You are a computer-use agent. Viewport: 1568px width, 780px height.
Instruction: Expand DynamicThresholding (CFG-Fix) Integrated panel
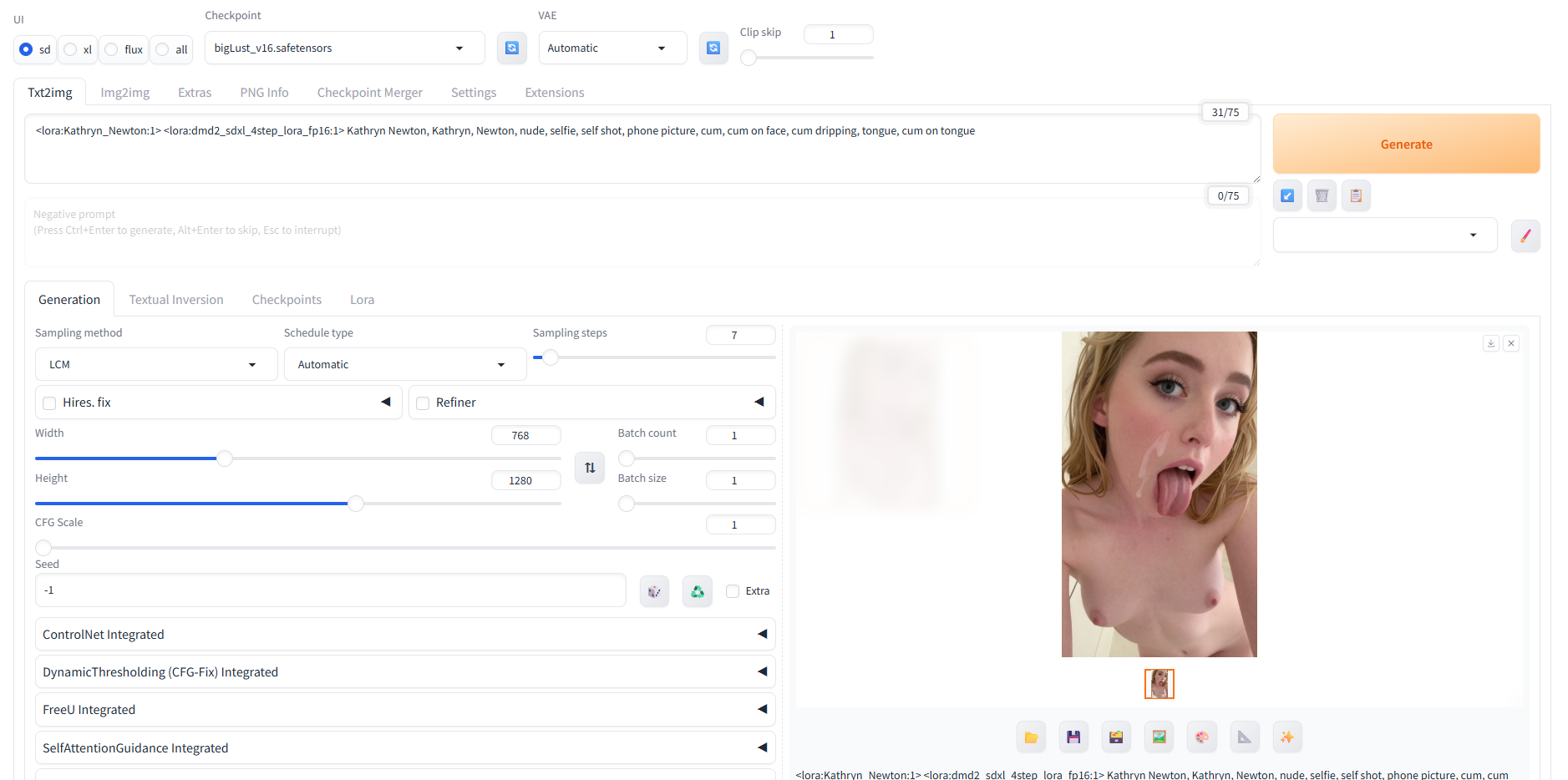(x=405, y=672)
